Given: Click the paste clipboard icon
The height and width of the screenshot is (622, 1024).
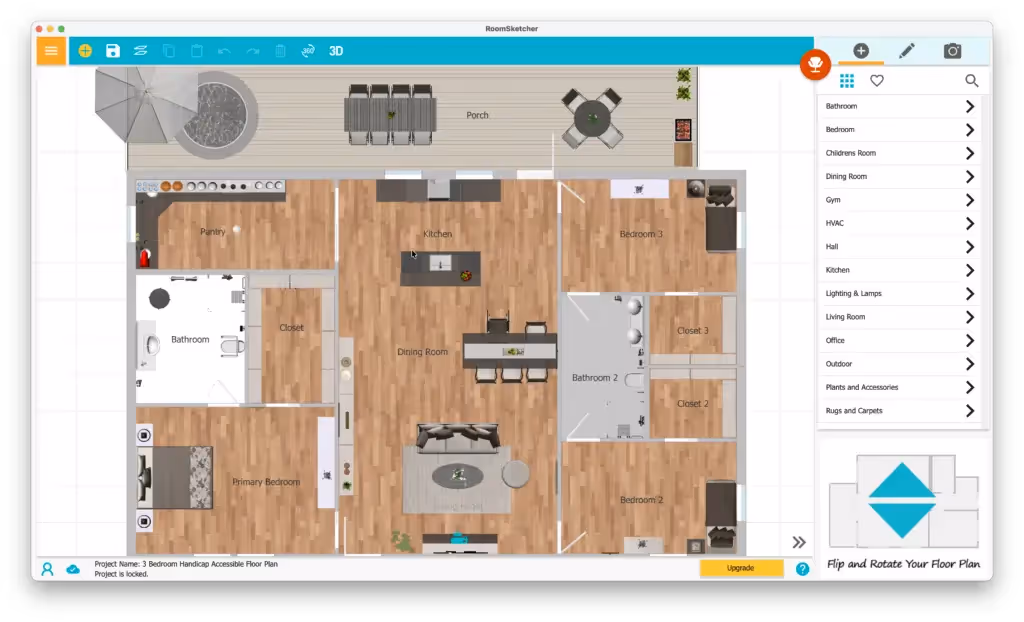Looking at the screenshot, I should [x=197, y=51].
